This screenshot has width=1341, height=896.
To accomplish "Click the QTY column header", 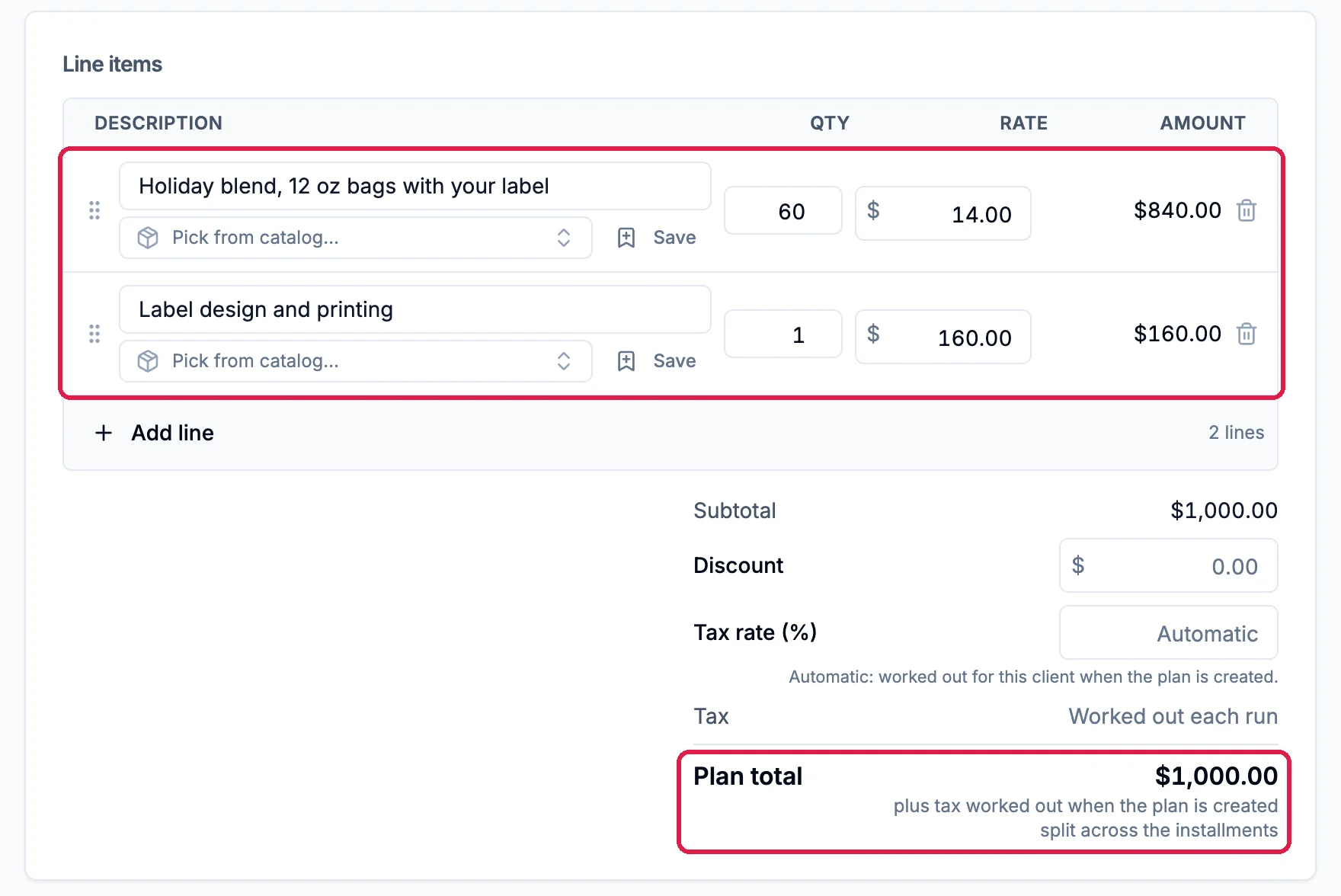I will tap(830, 123).
